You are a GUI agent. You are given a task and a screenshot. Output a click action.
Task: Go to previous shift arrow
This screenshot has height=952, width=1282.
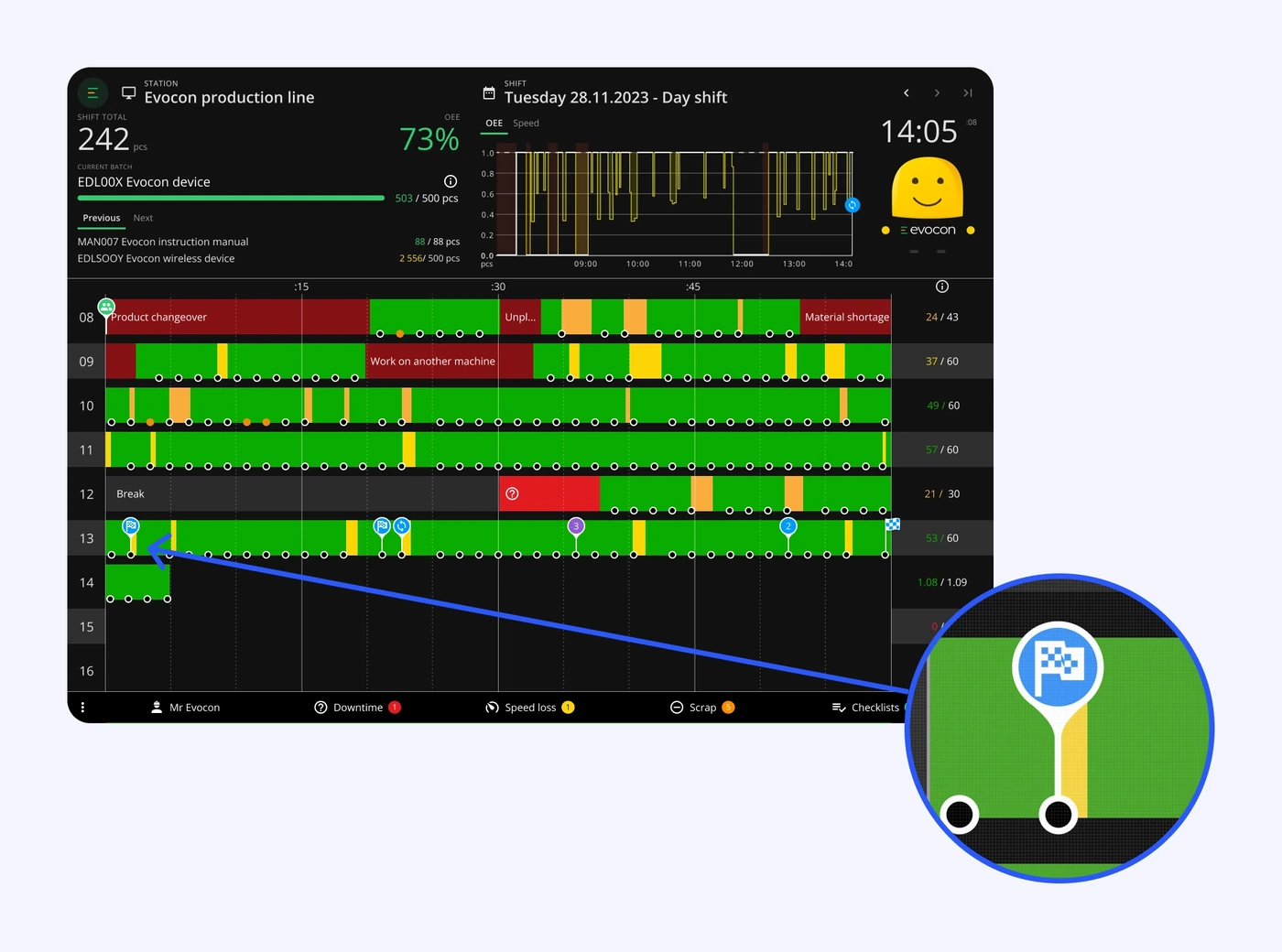907,92
